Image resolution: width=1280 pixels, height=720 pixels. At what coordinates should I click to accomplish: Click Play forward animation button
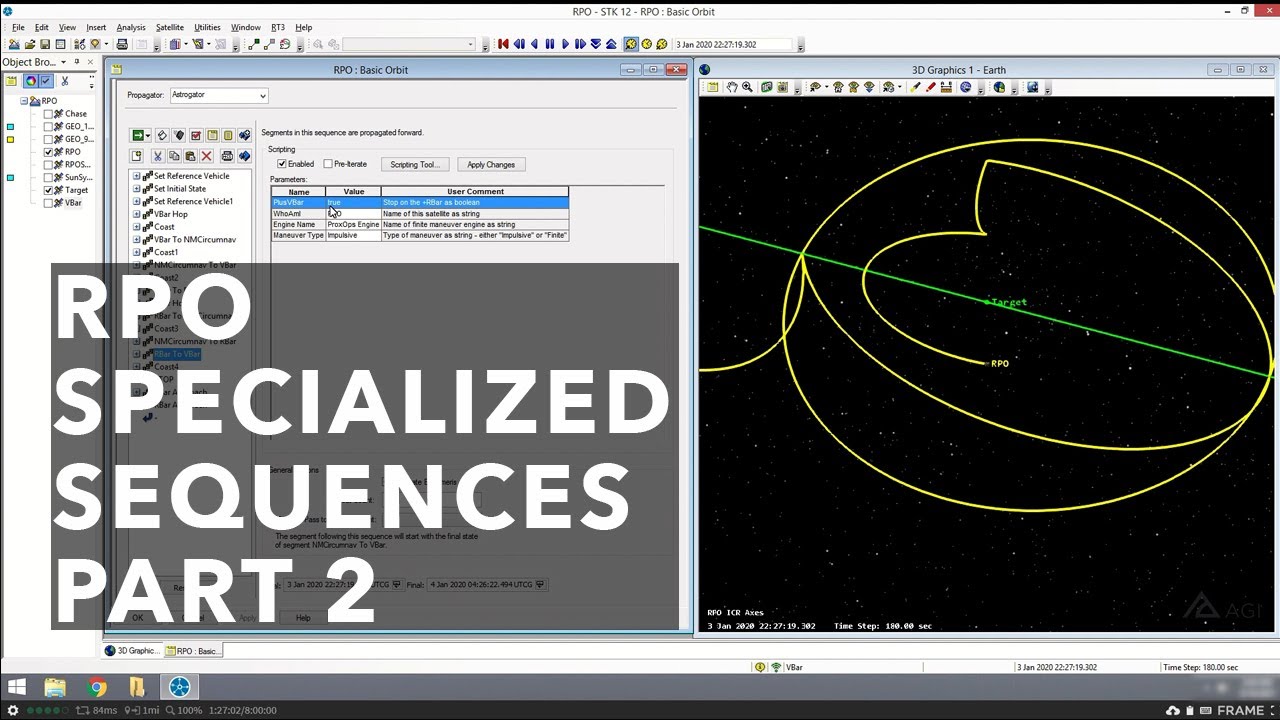tap(565, 44)
